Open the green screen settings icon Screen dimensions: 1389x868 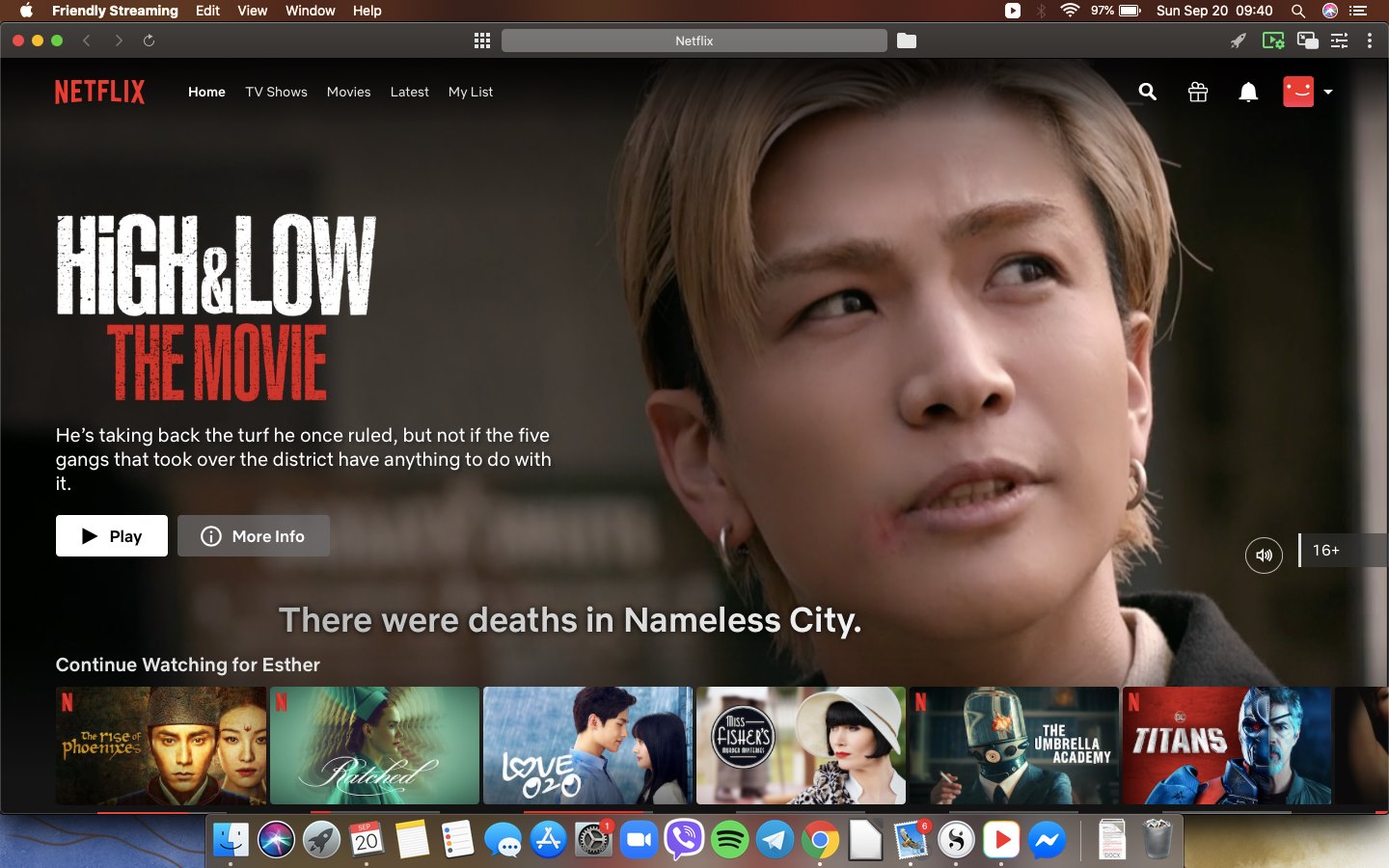(x=1273, y=41)
